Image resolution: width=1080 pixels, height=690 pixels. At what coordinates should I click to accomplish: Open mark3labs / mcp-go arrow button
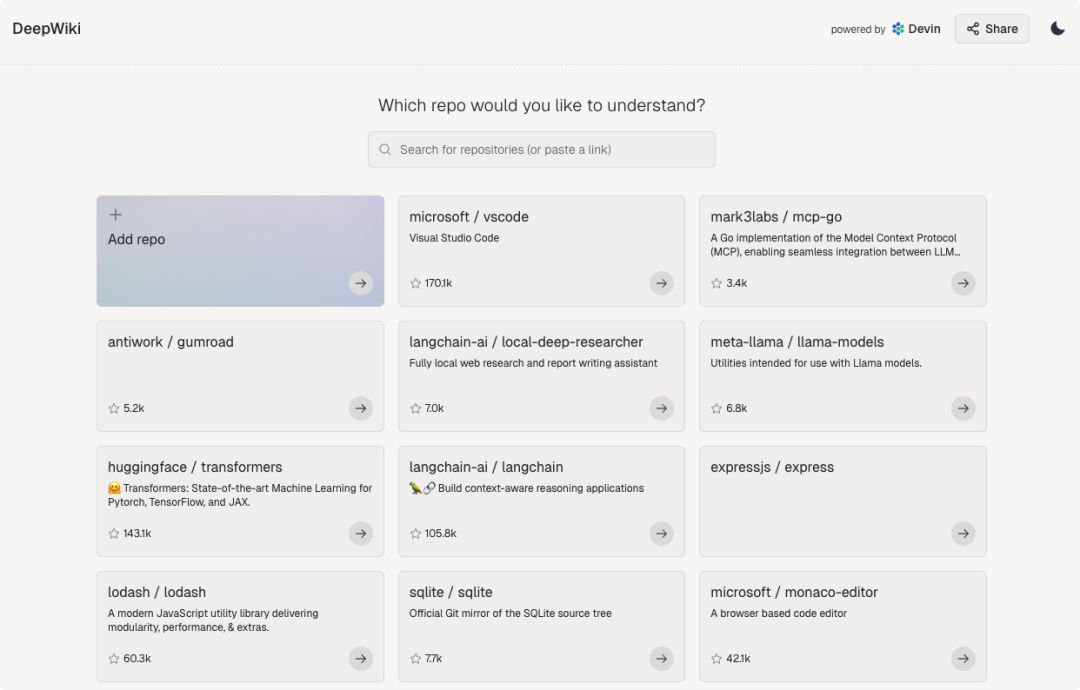tap(963, 283)
